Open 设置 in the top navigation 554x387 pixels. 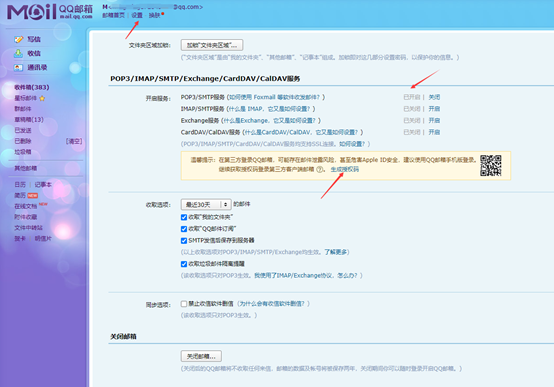click(x=137, y=15)
